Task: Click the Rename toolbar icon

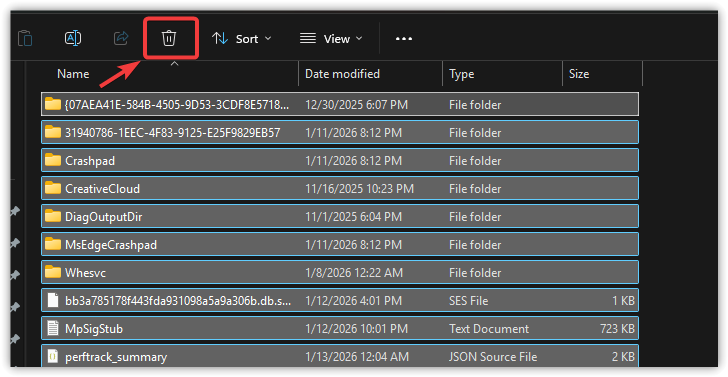Action: (73, 38)
